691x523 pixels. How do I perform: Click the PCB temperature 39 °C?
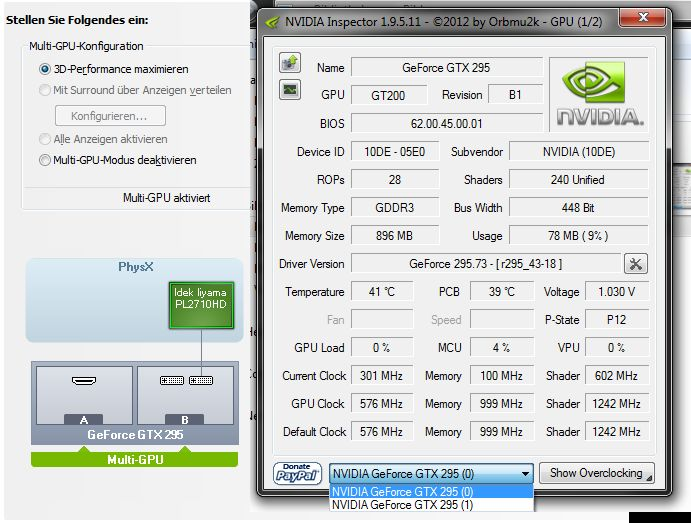click(x=502, y=292)
